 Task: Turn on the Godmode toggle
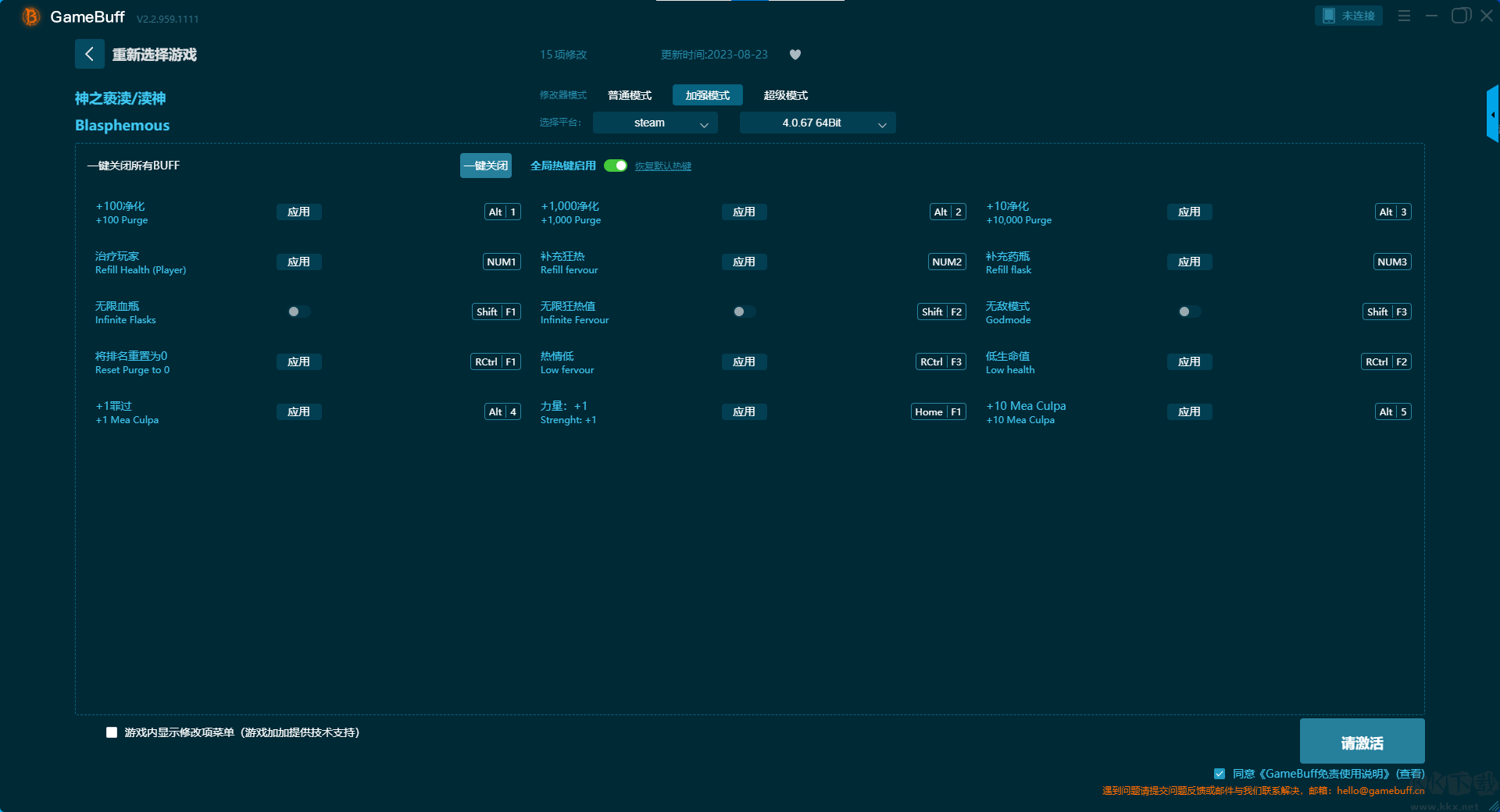tap(1189, 312)
